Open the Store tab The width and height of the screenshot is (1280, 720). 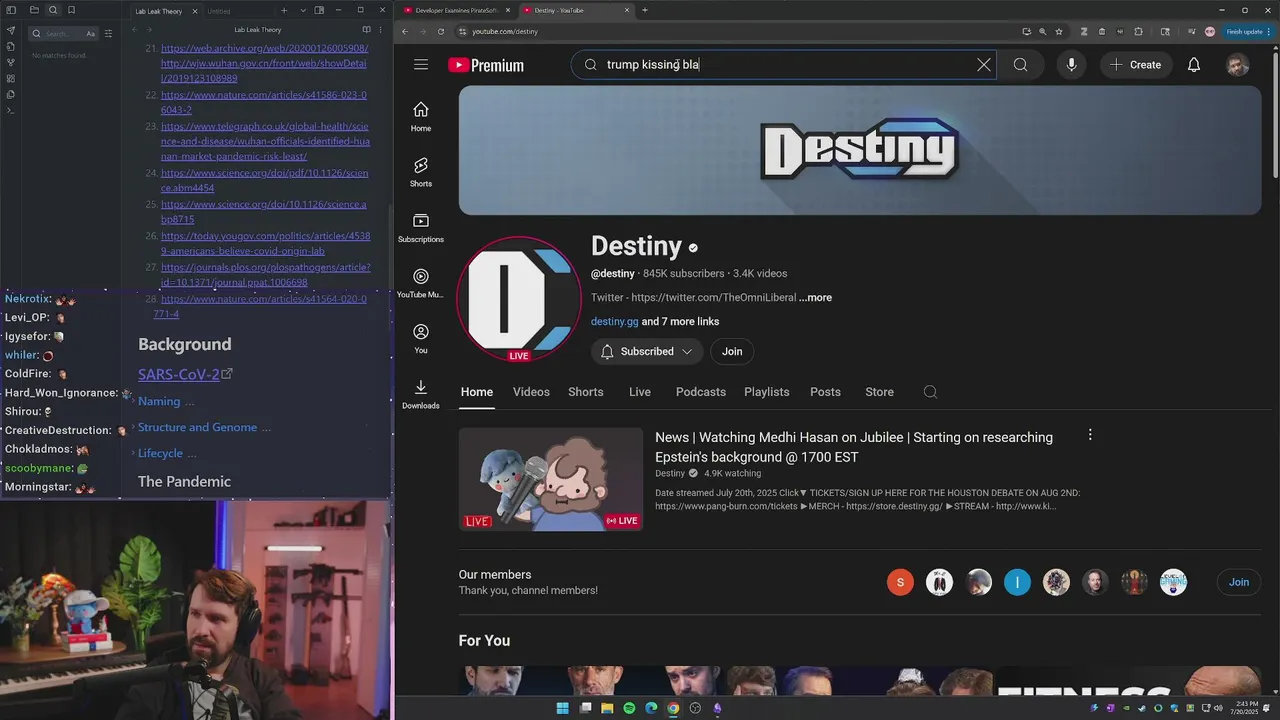[x=879, y=392]
